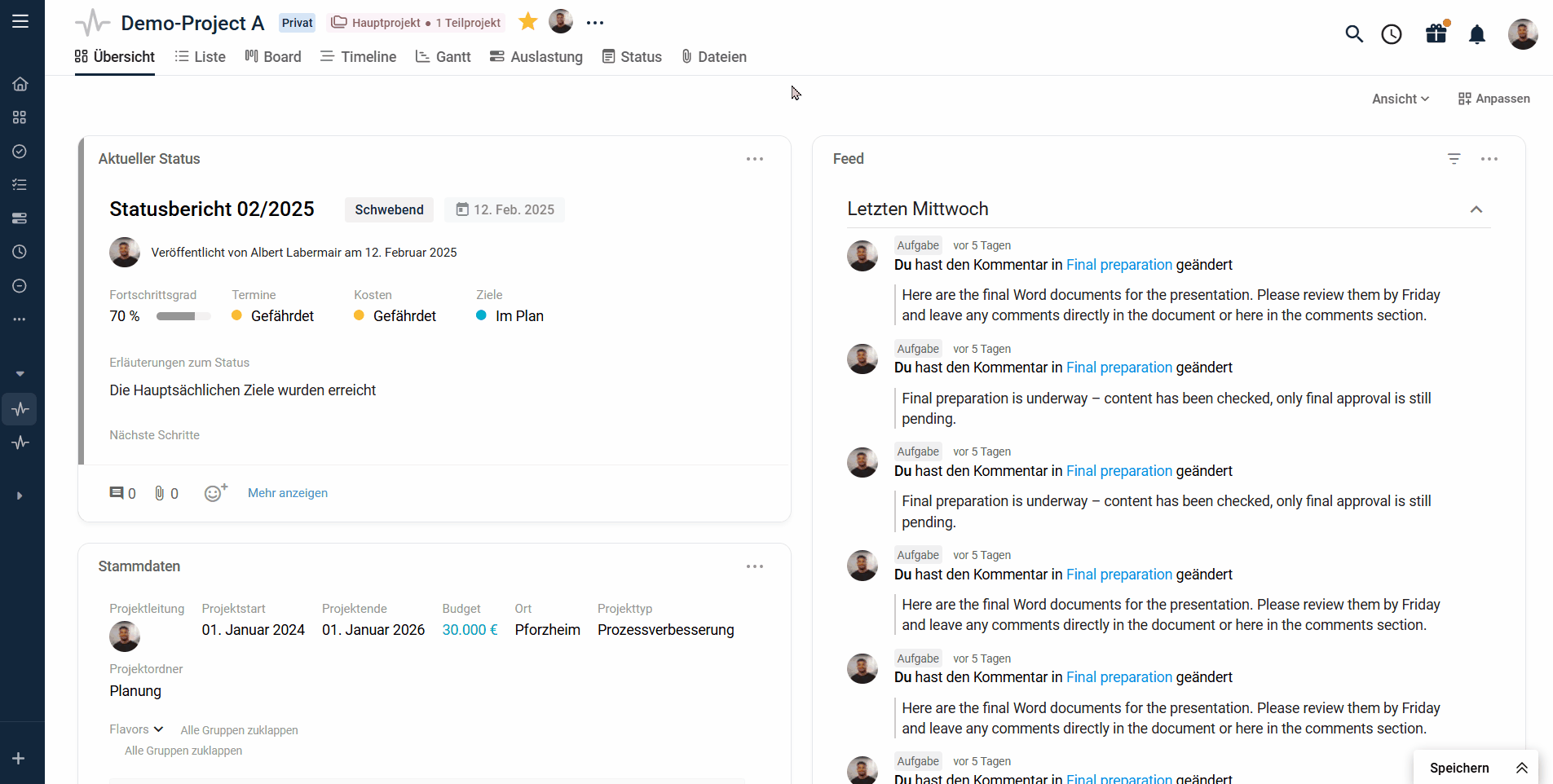Click the gift box icon
Image resolution: width=1553 pixels, height=784 pixels.
point(1436,33)
